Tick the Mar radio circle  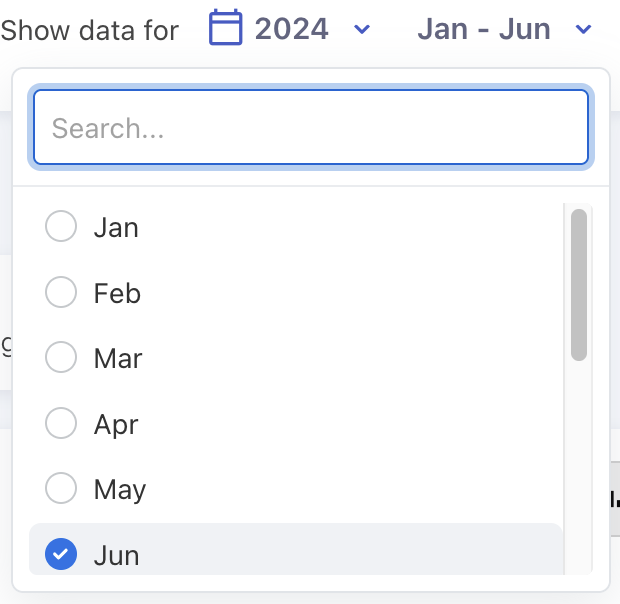coord(61,358)
